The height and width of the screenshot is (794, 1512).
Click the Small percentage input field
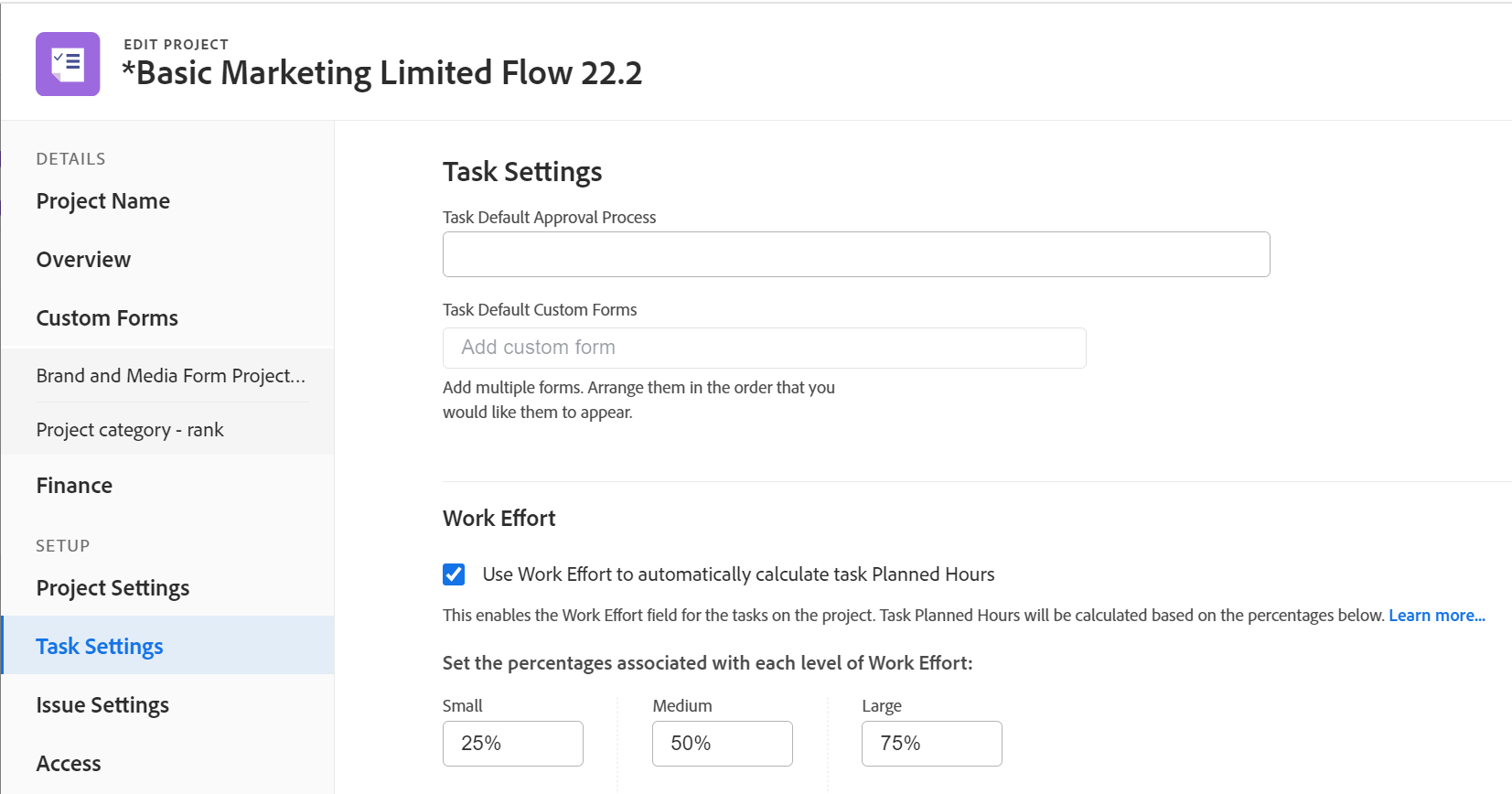[x=512, y=744]
